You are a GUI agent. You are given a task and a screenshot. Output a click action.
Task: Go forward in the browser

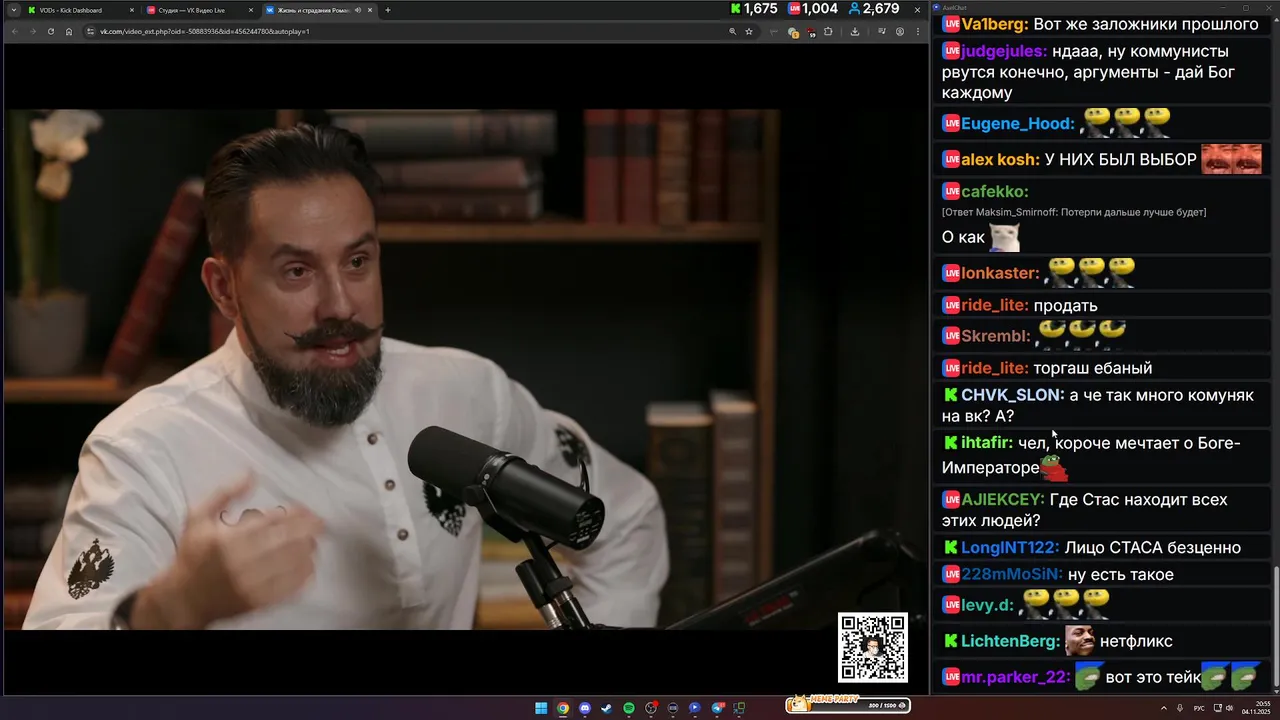32,31
